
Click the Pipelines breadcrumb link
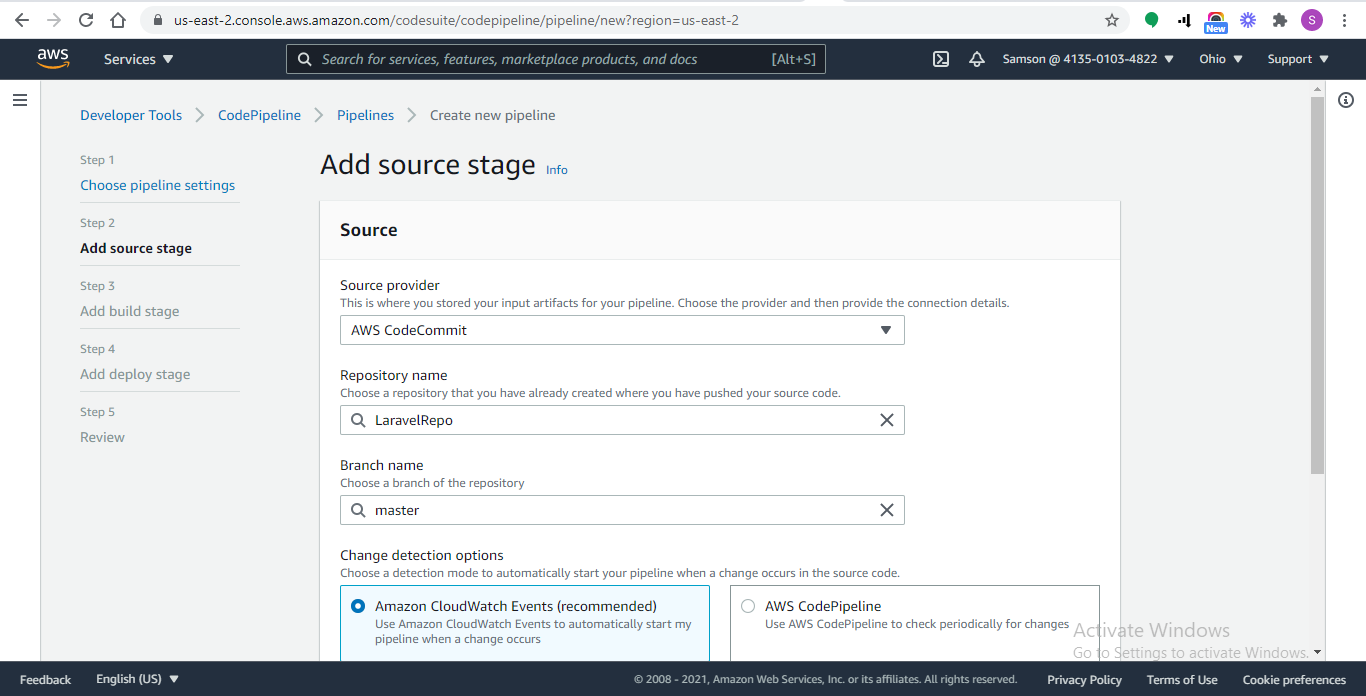[365, 115]
